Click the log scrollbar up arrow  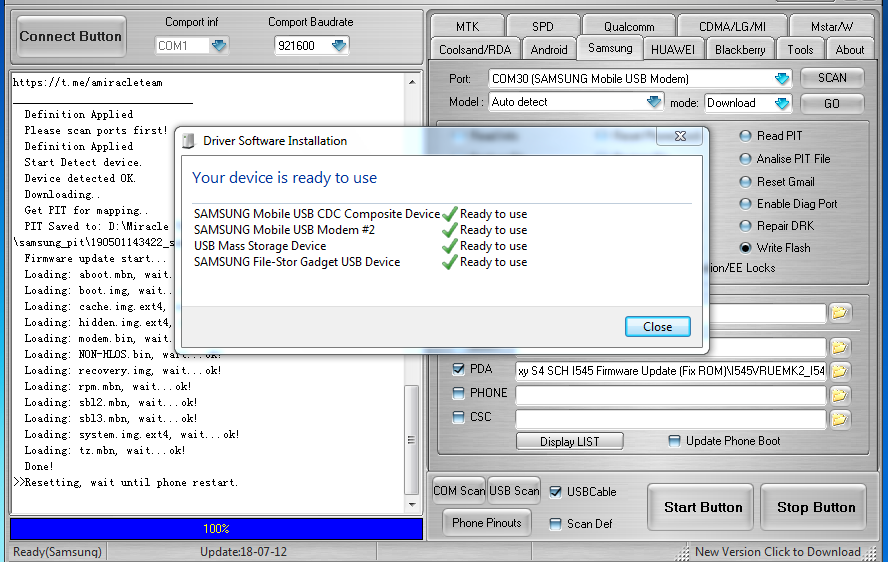(x=412, y=82)
